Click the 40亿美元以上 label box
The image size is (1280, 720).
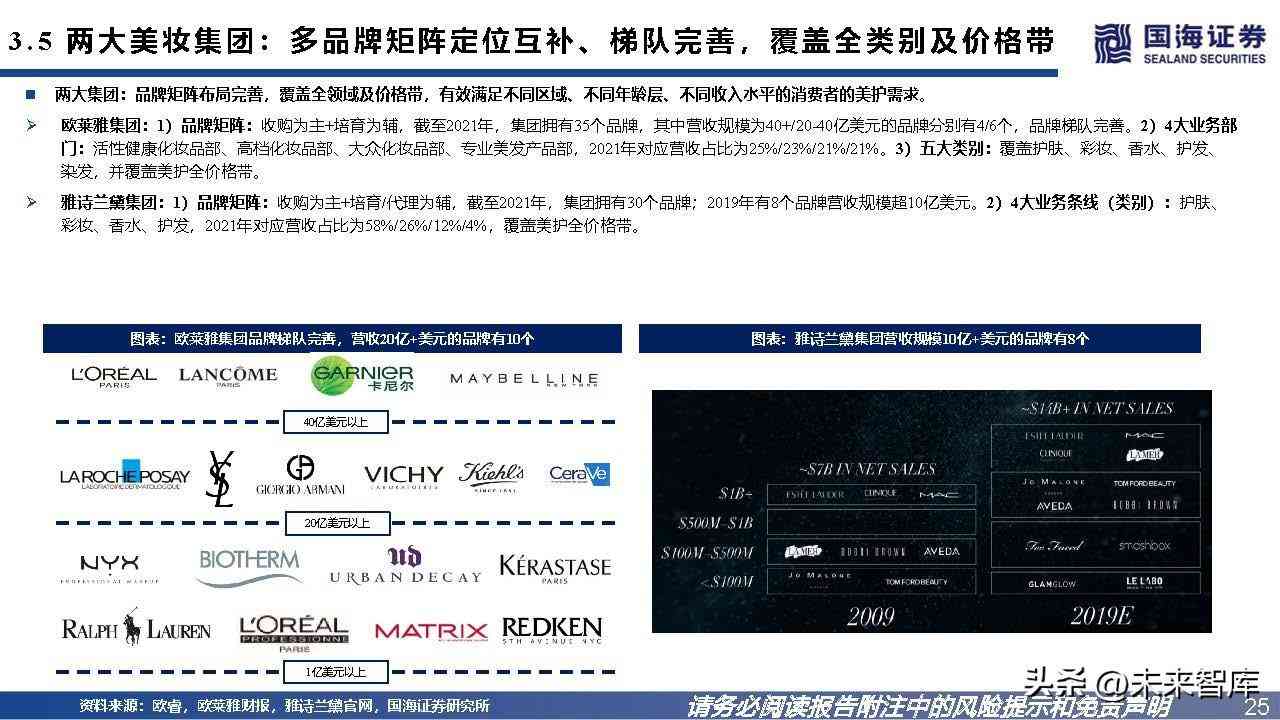click(335, 422)
